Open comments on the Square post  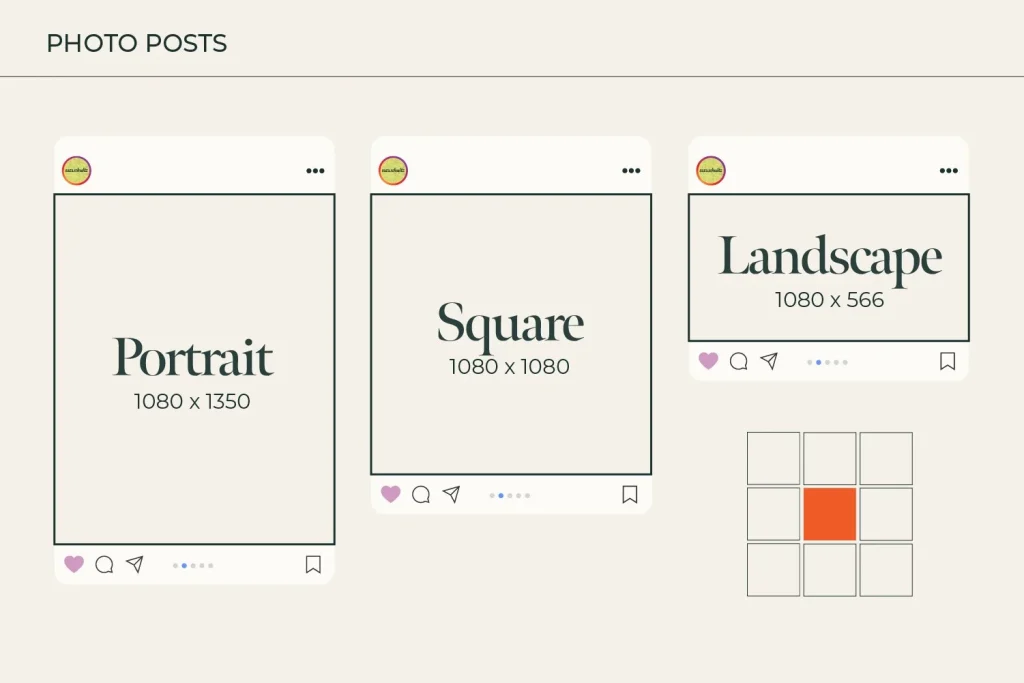tap(421, 495)
